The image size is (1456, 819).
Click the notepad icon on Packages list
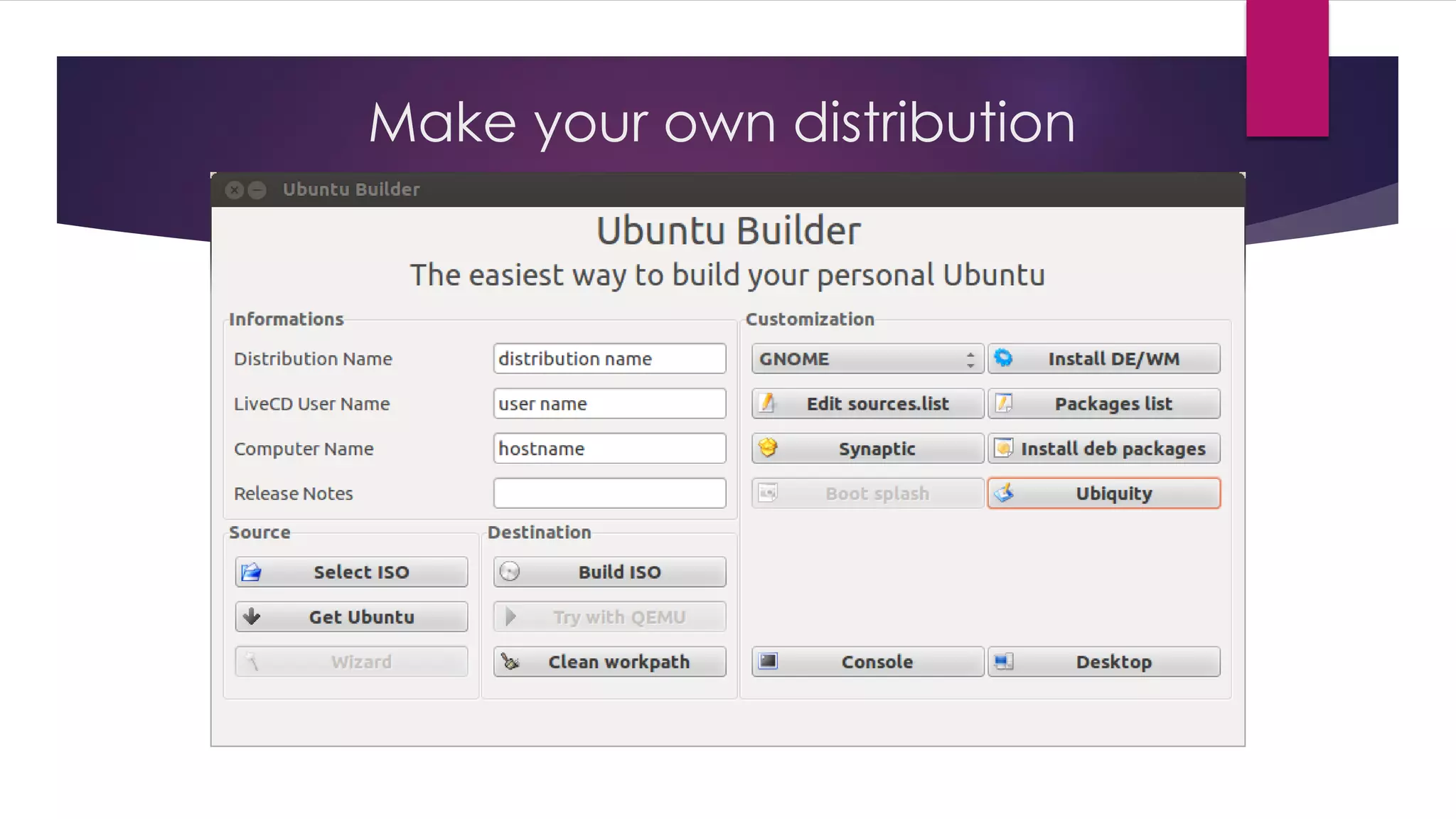(x=1003, y=403)
